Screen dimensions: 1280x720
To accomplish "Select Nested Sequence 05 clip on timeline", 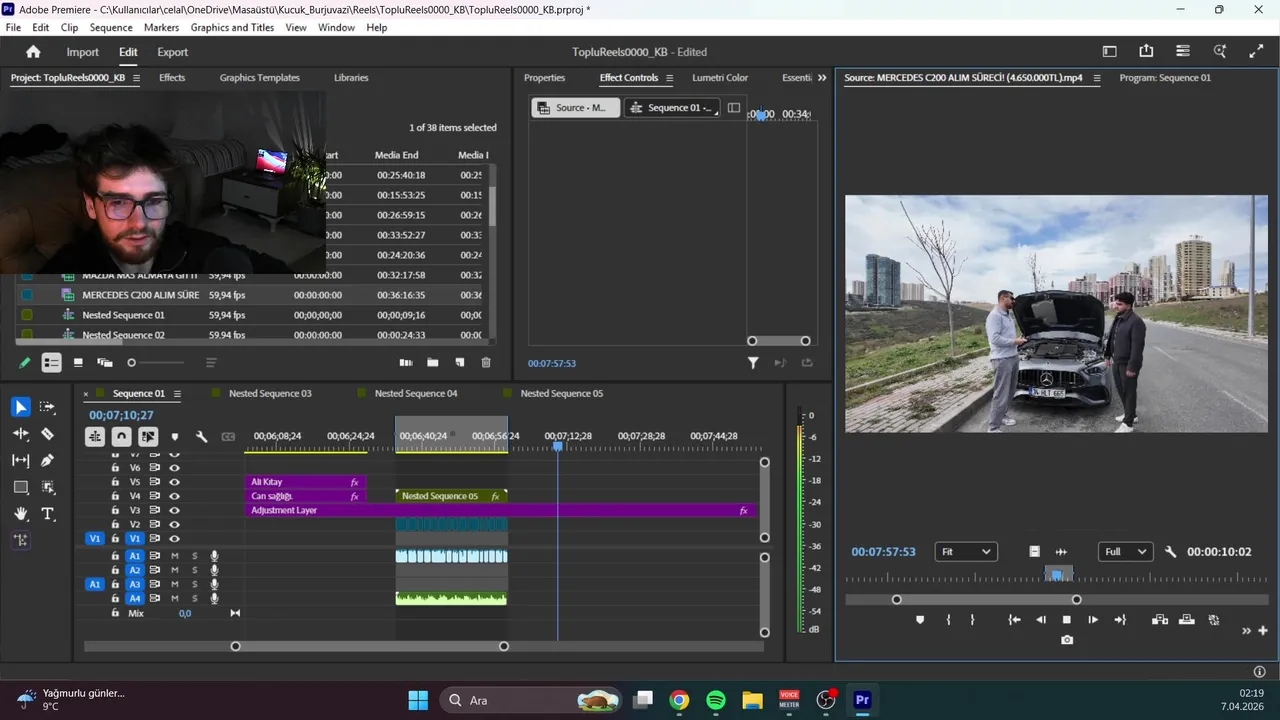I will coord(440,496).
